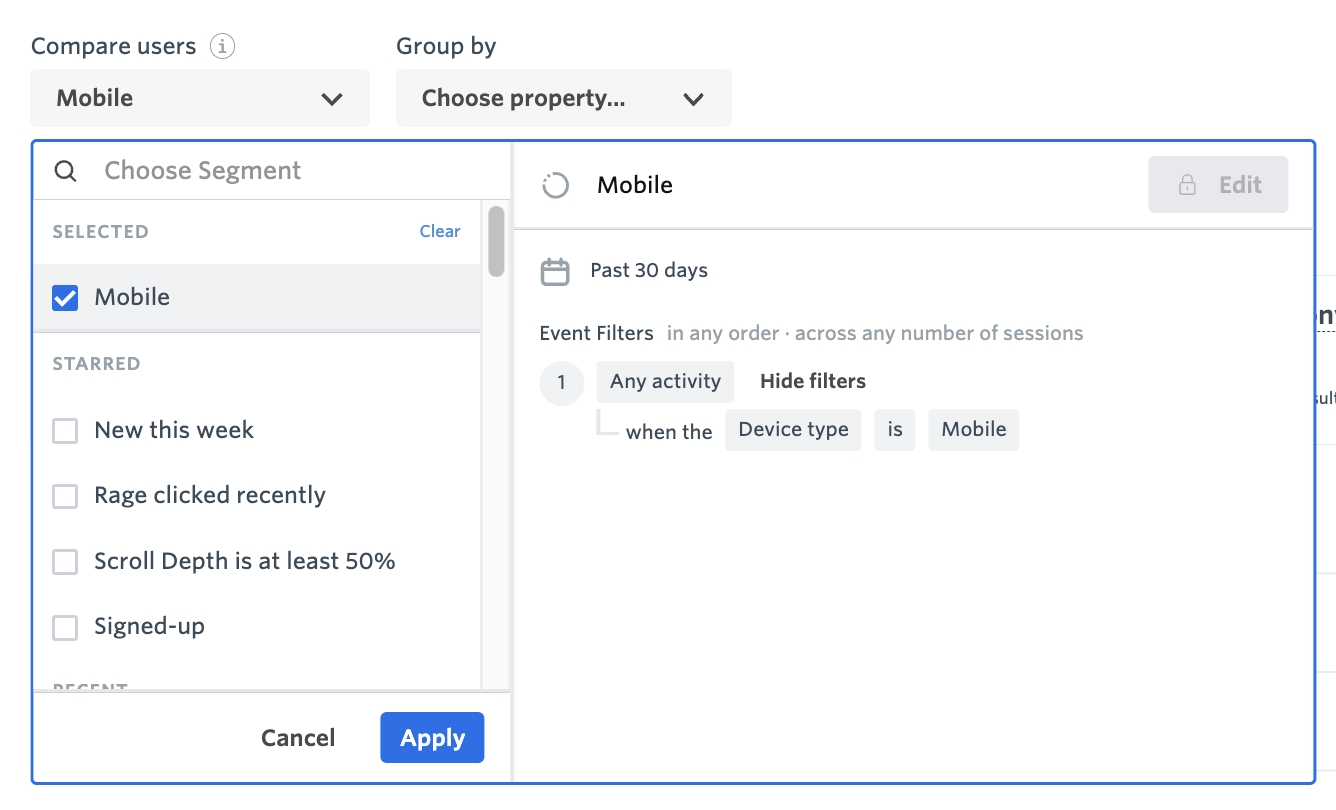Open the Device type property selector
The image size is (1336, 810).
pyautogui.click(x=793, y=430)
